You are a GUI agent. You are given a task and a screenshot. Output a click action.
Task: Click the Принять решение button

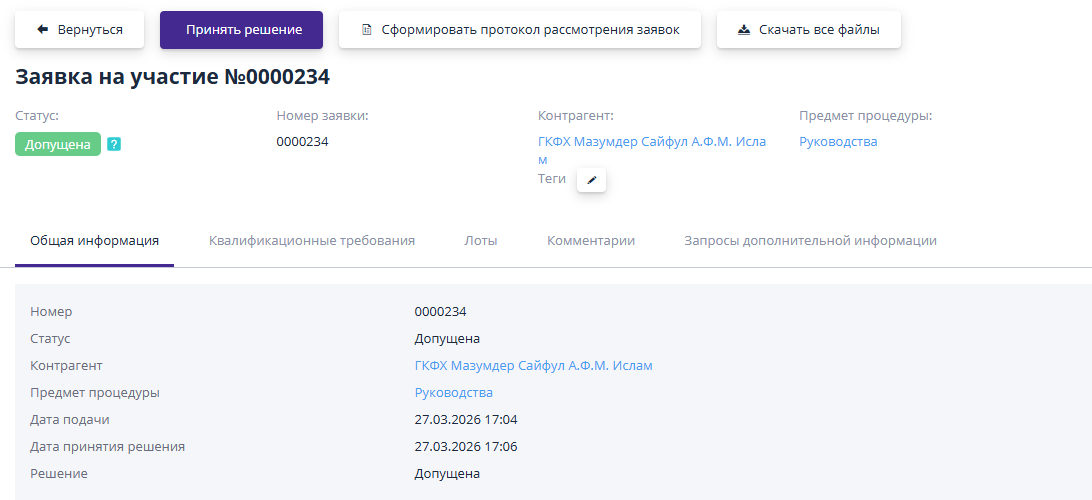tap(242, 30)
